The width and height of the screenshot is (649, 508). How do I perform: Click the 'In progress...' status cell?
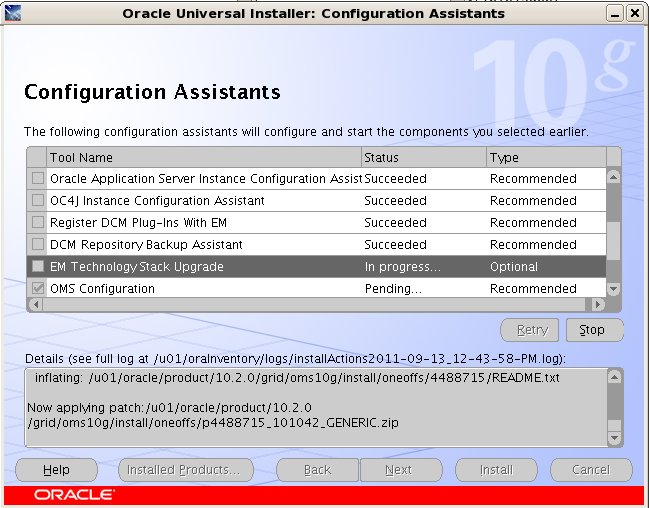(x=402, y=267)
